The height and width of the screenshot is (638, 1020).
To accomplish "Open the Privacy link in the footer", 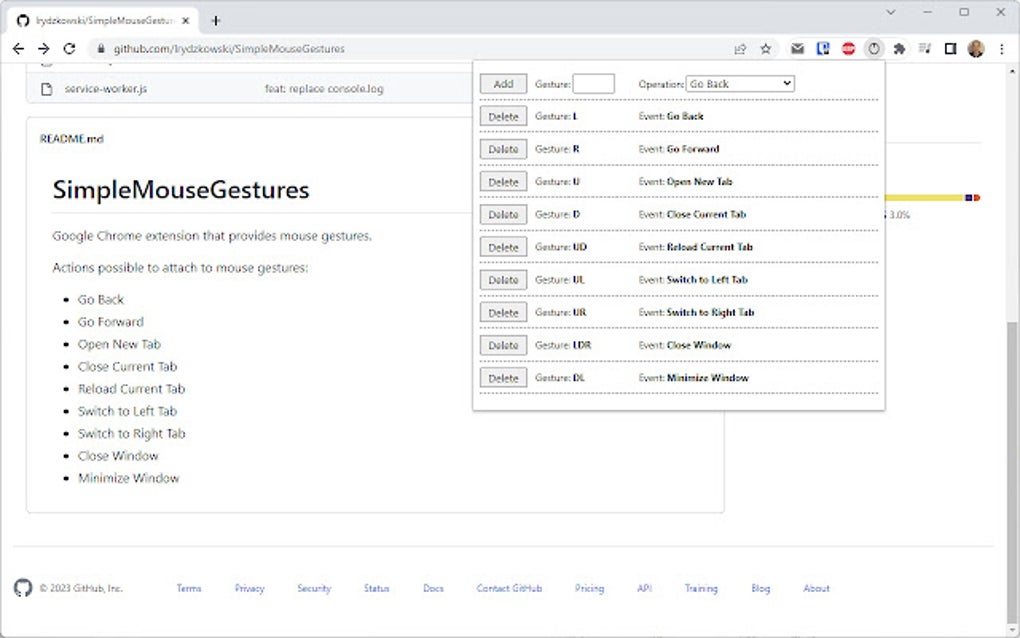I will point(249,588).
